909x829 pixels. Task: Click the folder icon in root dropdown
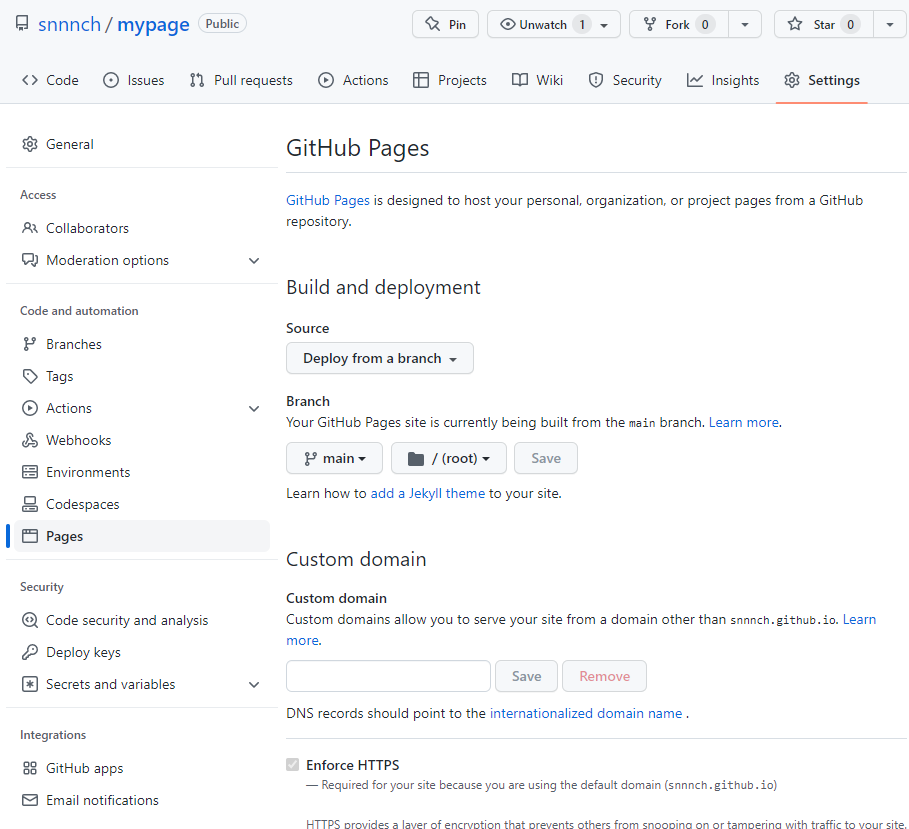416,459
